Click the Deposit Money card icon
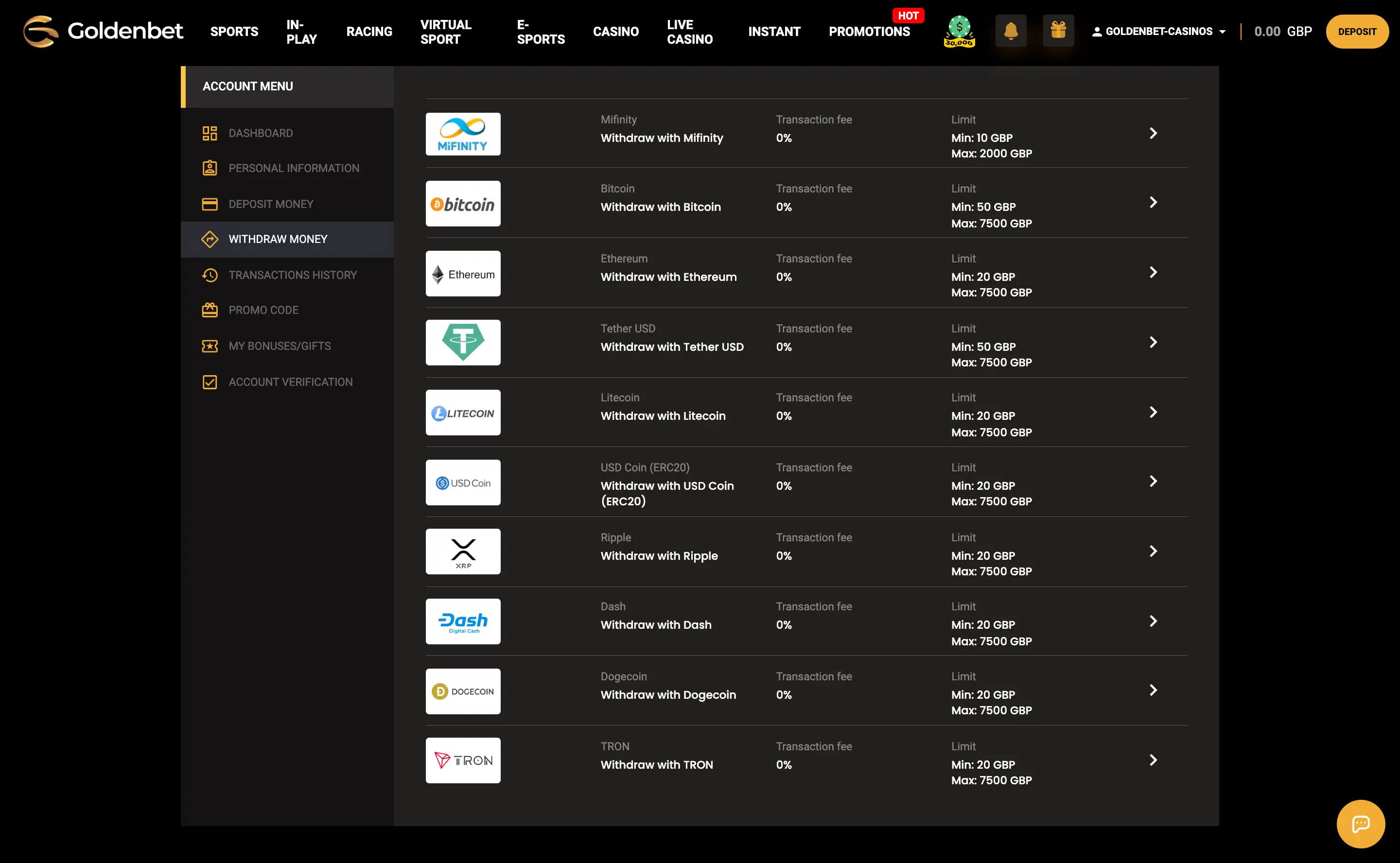Viewport: 1400px width, 863px height. click(x=210, y=204)
